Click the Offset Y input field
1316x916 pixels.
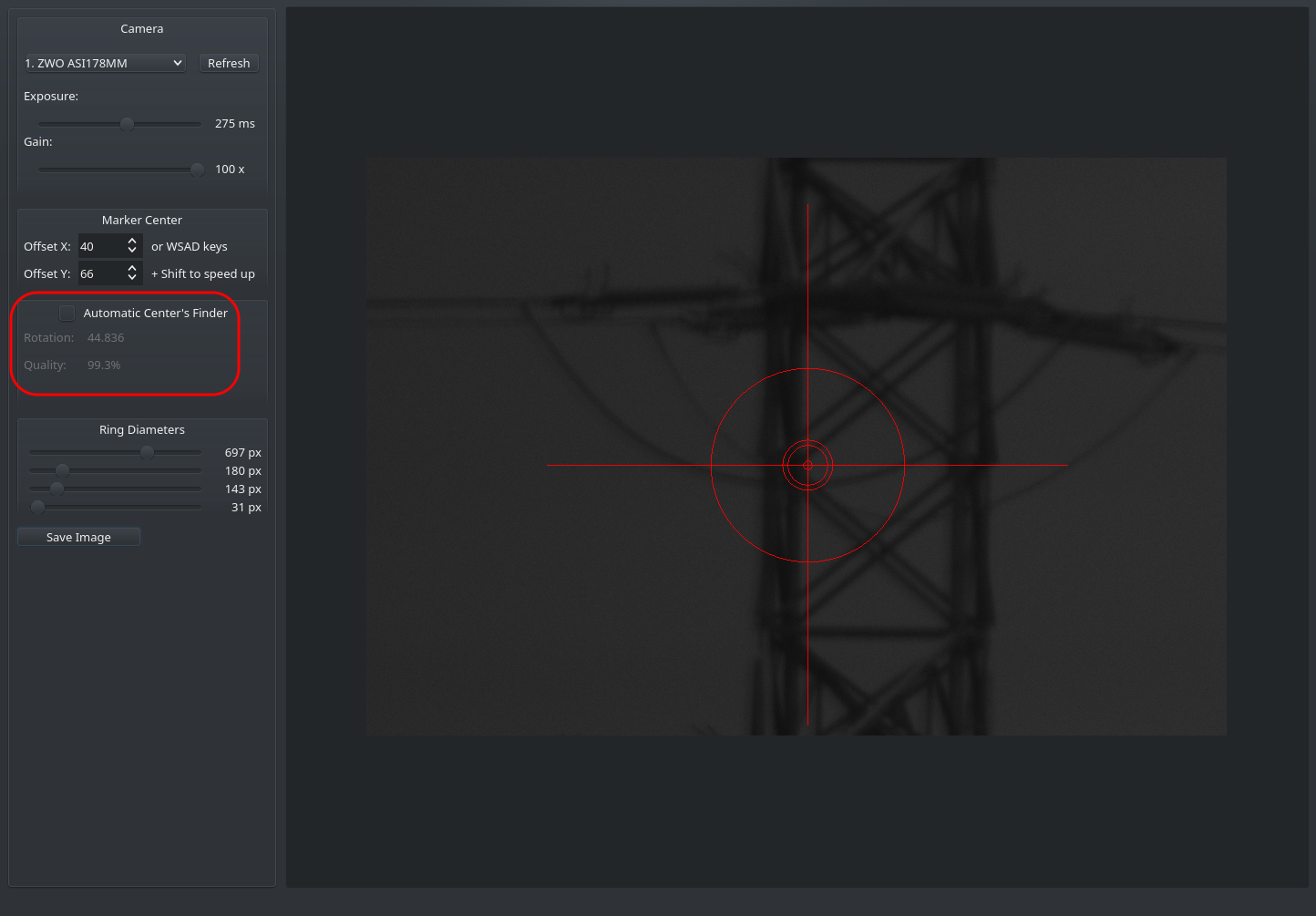click(x=100, y=273)
